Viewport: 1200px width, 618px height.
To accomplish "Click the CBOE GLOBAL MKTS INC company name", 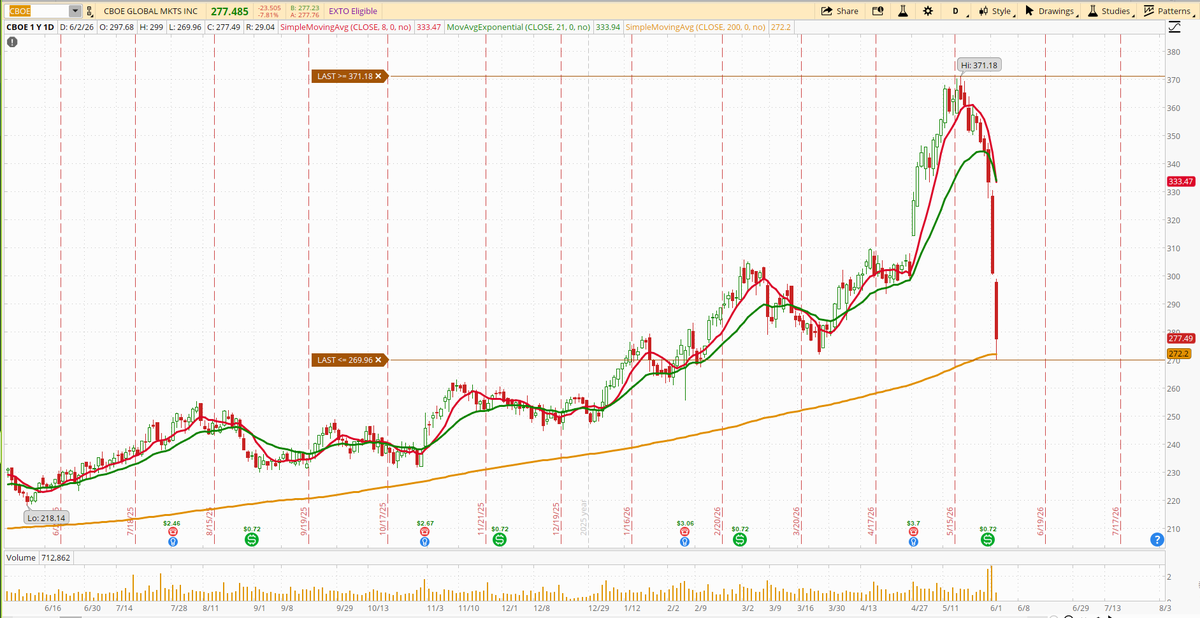I will [150, 11].
